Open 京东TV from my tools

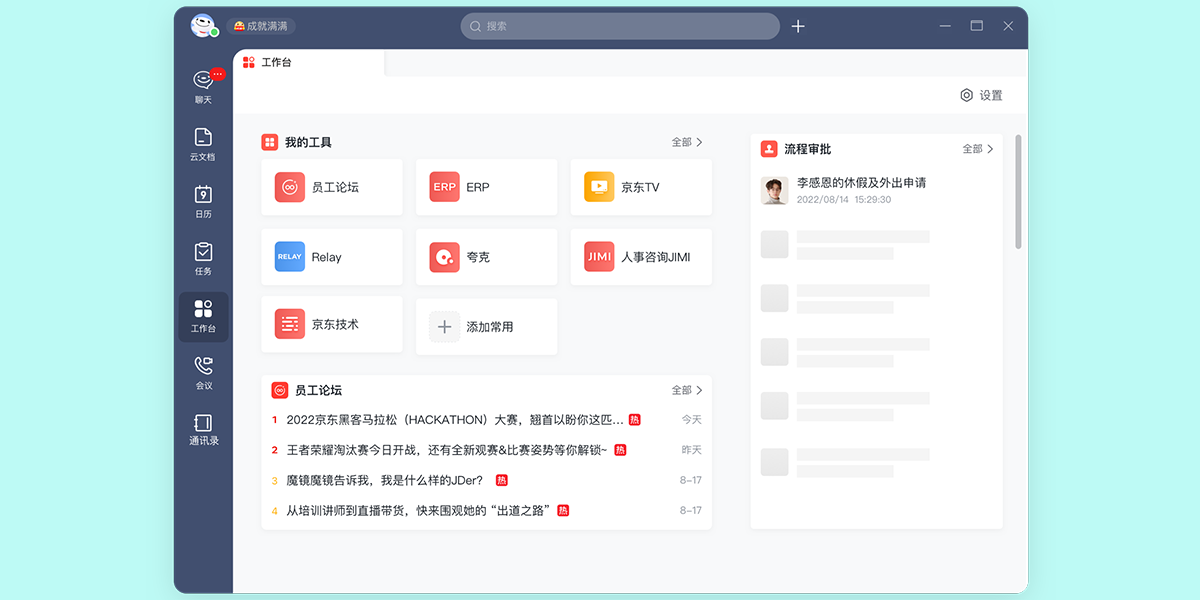click(x=640, y=187)
